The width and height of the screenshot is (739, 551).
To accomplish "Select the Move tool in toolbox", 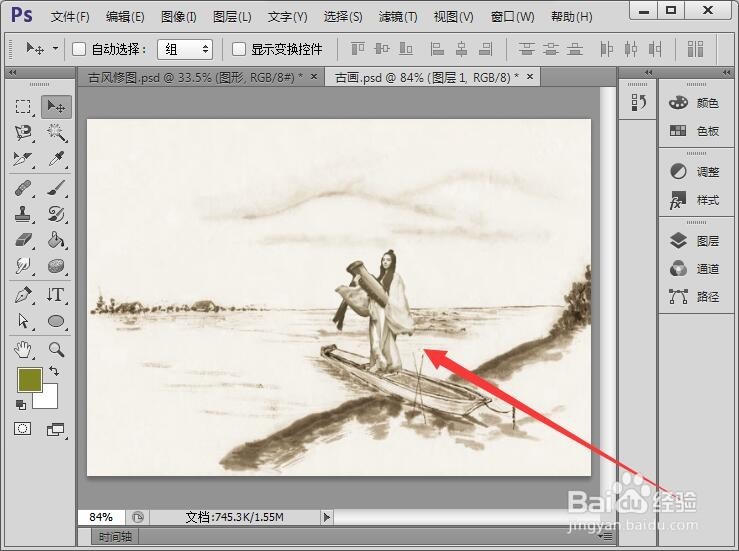I will click(x=56, y=107).
